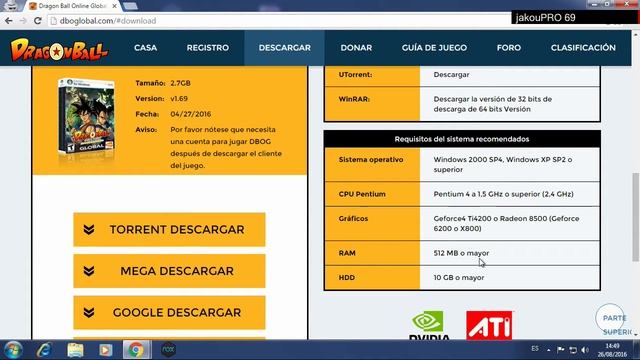Click the Dragon Ball logo
Screen dimensions: 640x360
click(x=59, y=50)
